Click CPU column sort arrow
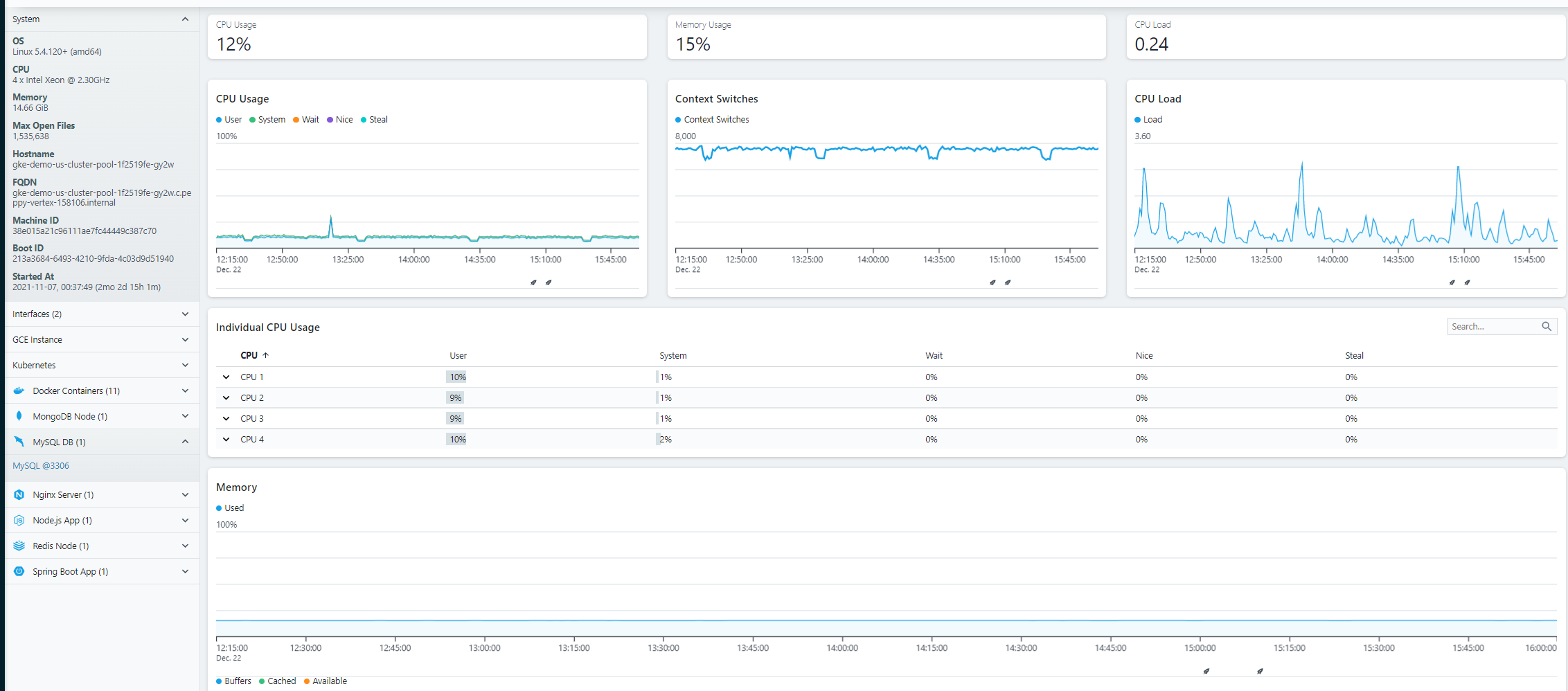This screenshot has width=1568, height=691. [265, 355]
